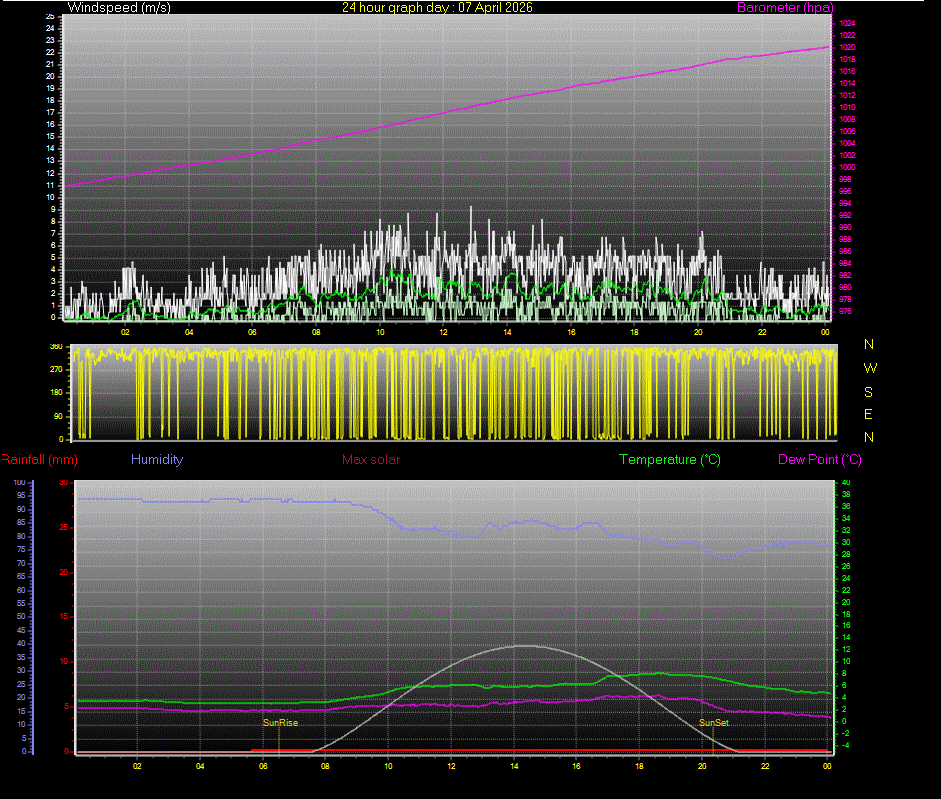
Task: Click the 12 hour mark on time axis
Action: (450, 766)
